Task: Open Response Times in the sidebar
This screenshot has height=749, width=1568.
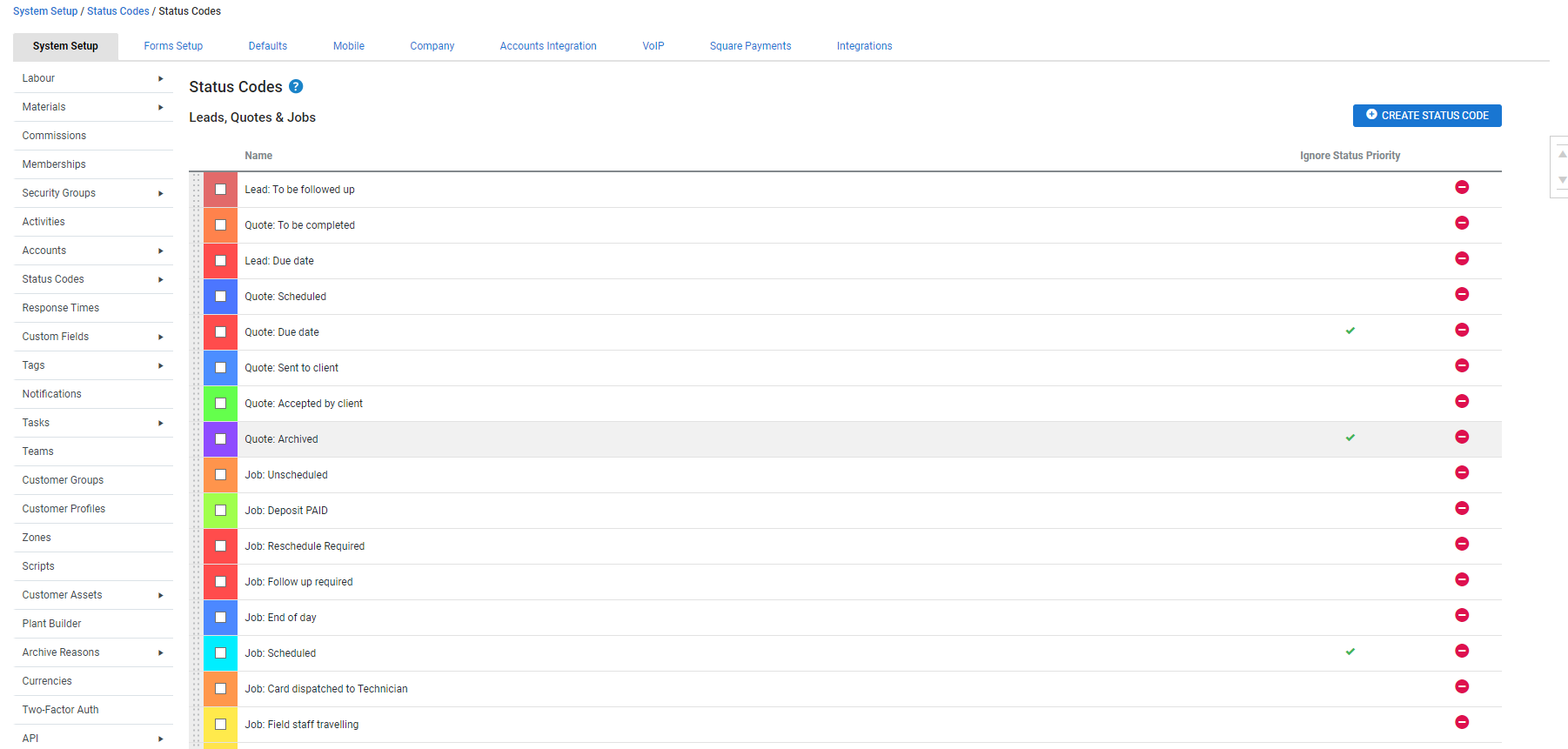Action: [x=61, y=308]
